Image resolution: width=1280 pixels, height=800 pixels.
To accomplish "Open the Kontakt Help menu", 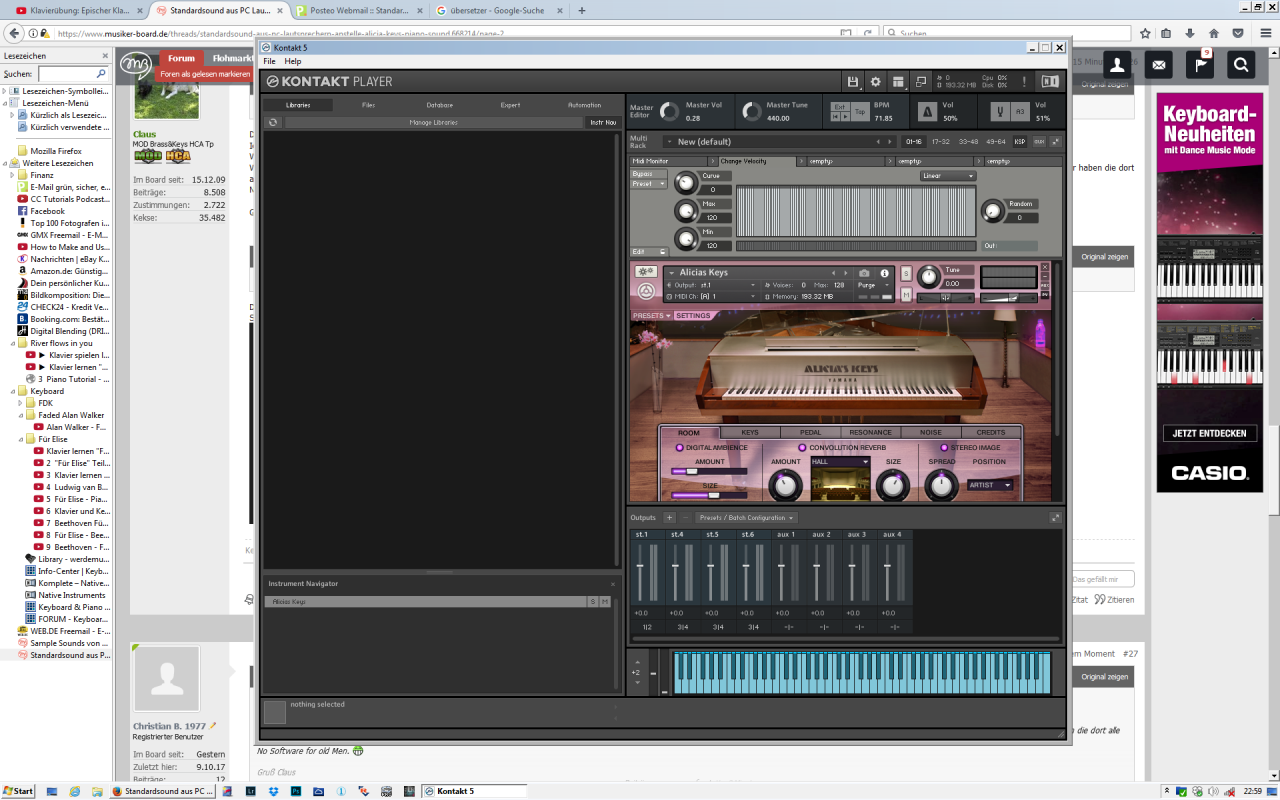I will click(293, 61).
